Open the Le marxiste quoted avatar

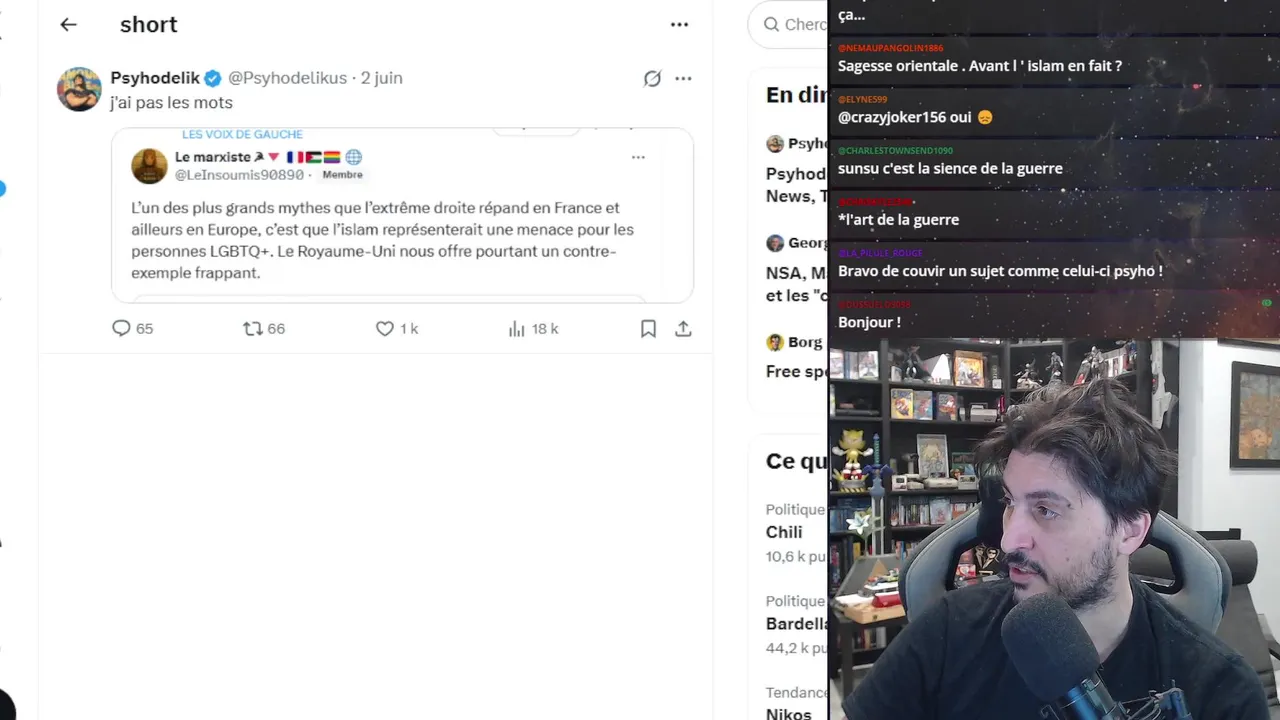pyautogui.click(x=149, y=165)
